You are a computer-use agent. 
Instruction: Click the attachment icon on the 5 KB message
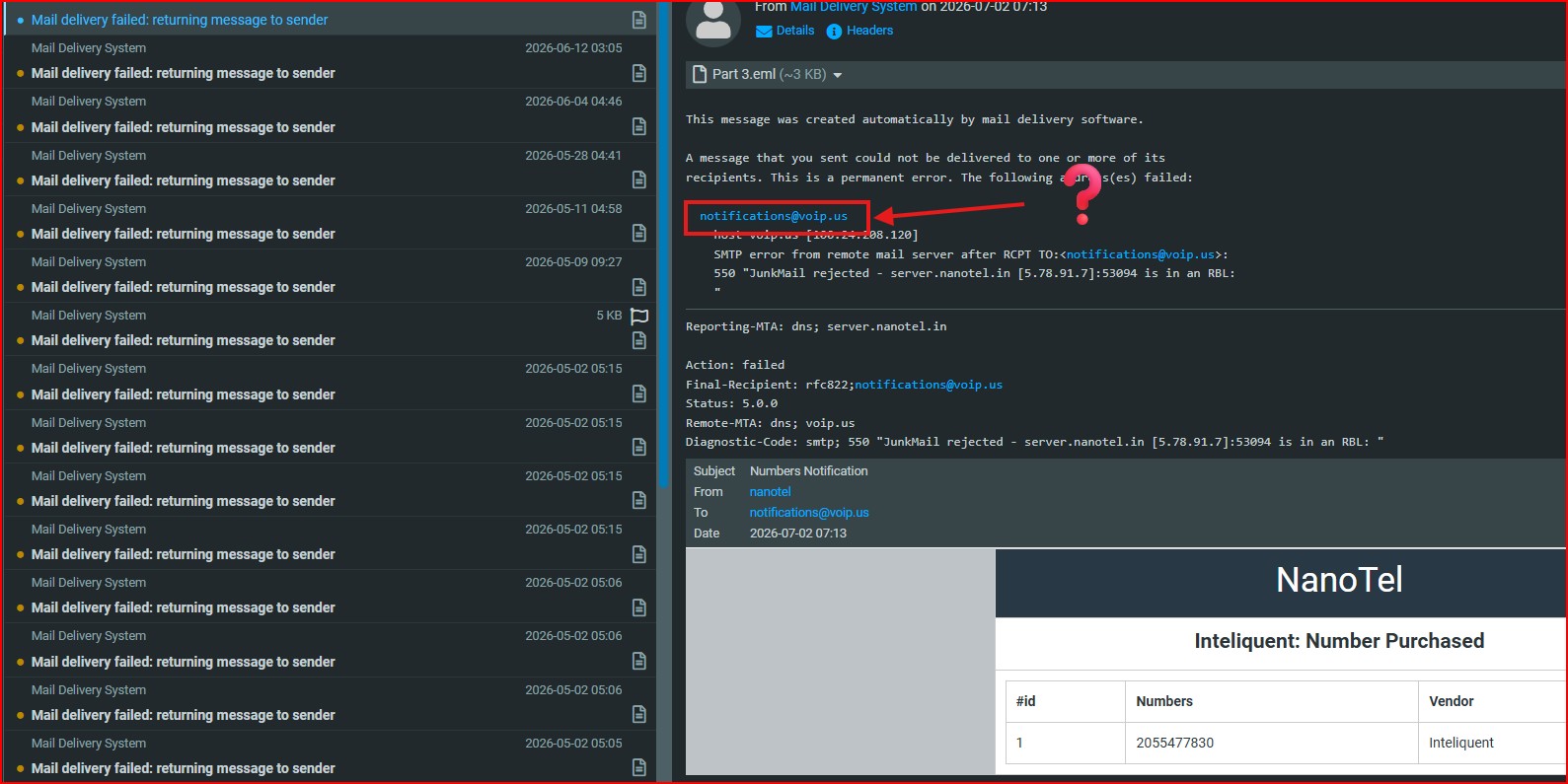639,340
